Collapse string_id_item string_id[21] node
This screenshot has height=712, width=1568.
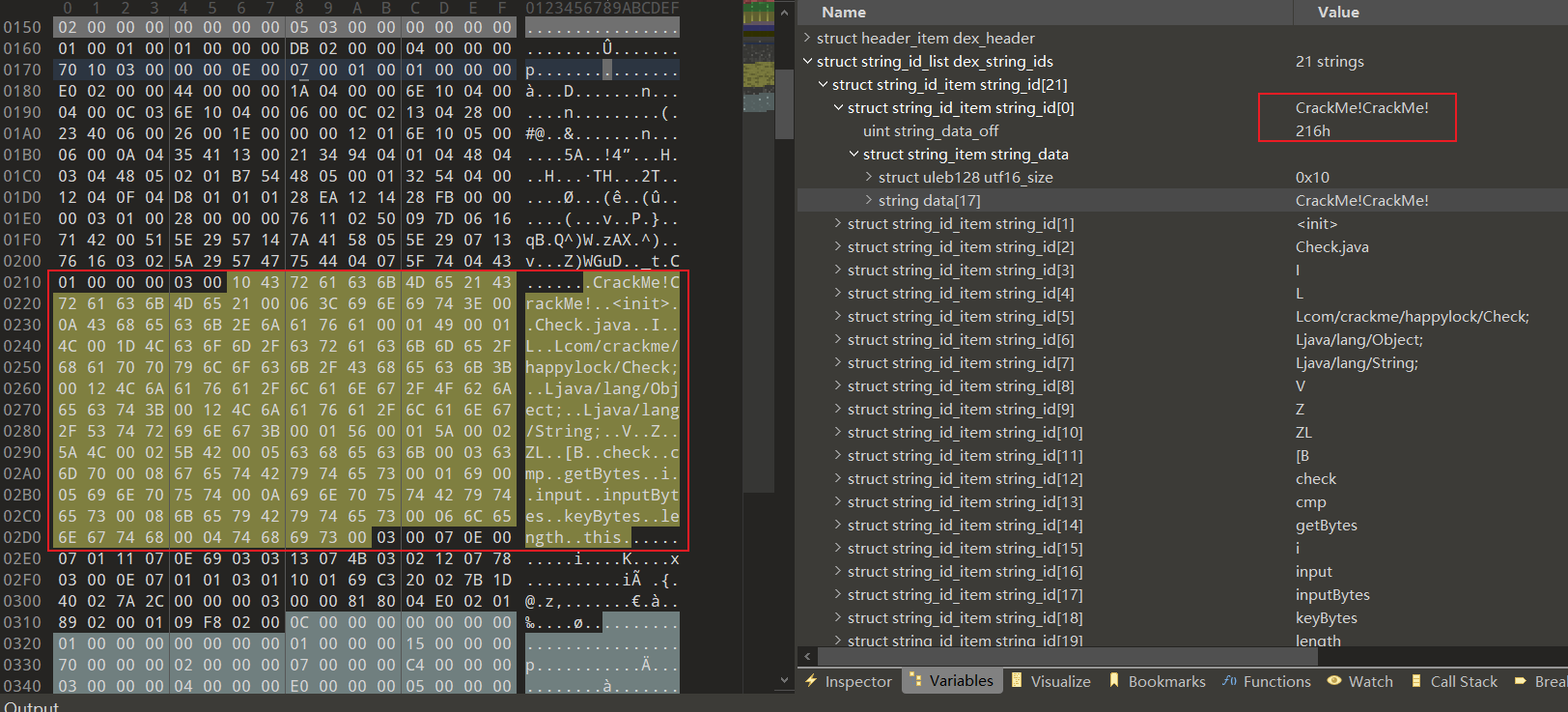(x=823, y=84)
